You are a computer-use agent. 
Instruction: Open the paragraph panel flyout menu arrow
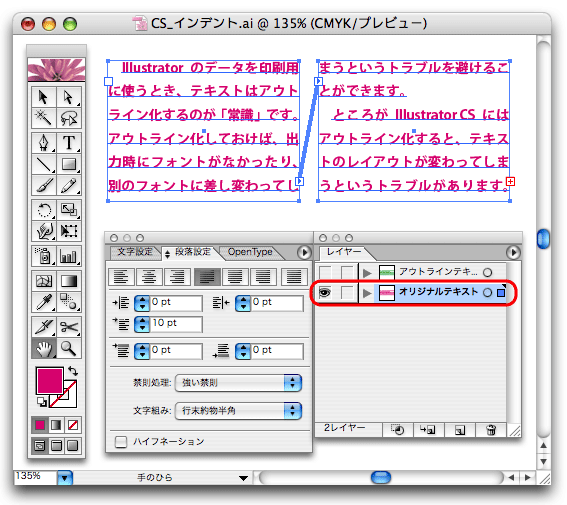(304, 252)
